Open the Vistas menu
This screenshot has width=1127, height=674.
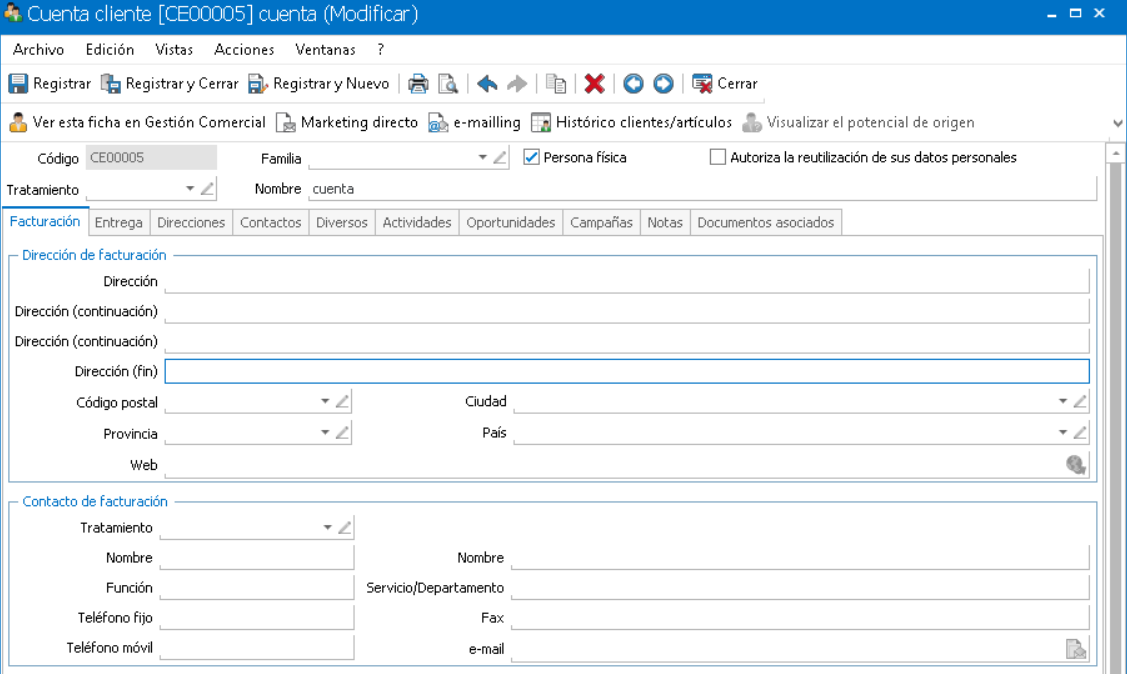[x=174, y=50]
